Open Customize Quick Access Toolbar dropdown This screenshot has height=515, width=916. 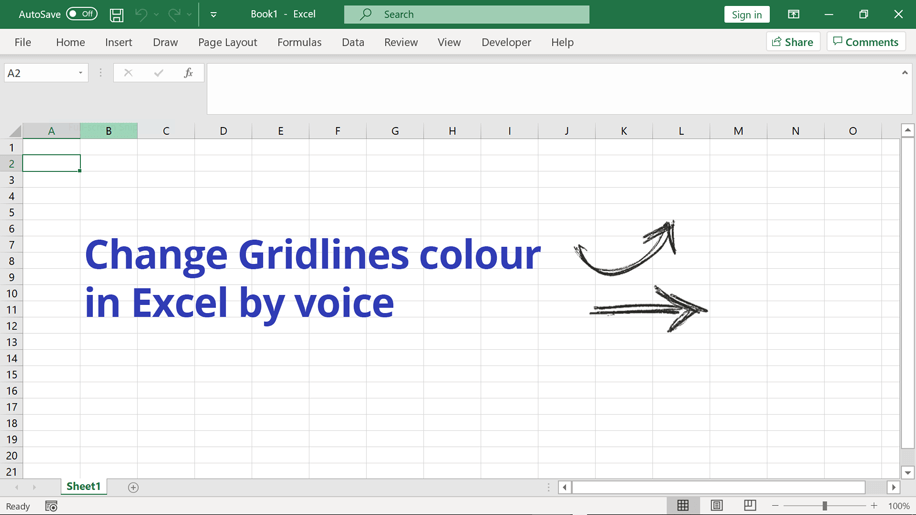pos(213,15)
